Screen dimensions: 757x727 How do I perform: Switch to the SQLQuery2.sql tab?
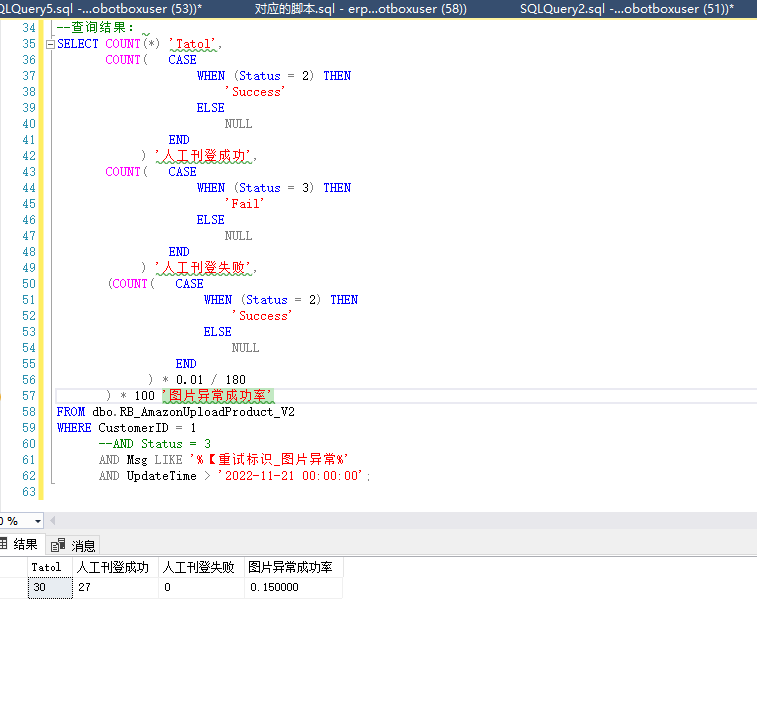[627, 9]
